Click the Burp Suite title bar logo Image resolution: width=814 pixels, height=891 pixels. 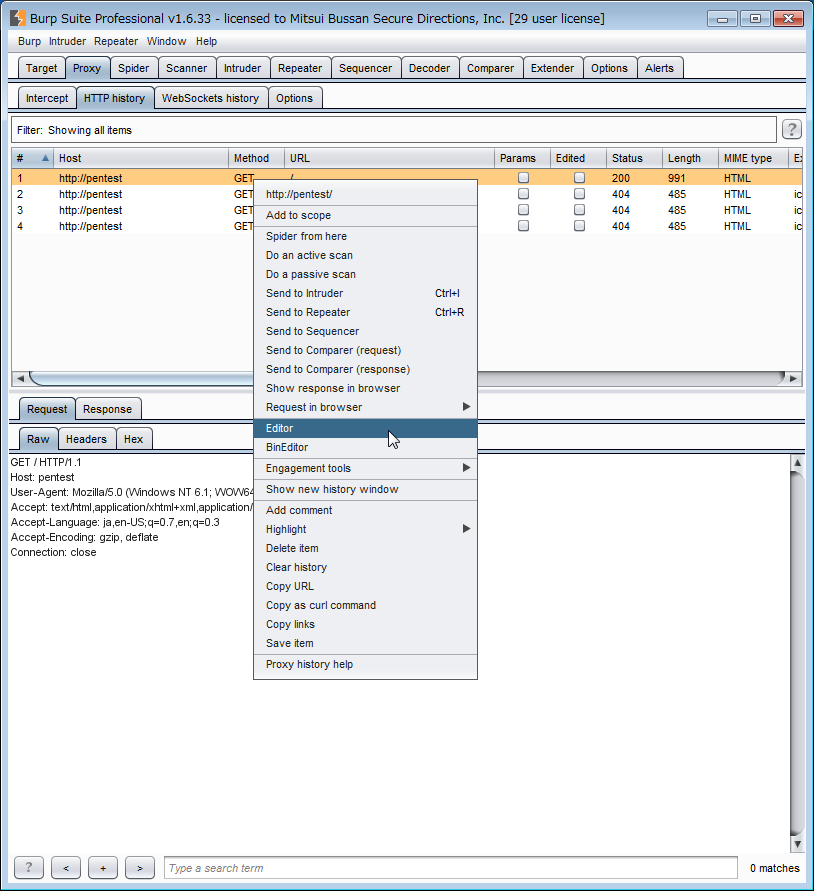click(x=18, y=18)
